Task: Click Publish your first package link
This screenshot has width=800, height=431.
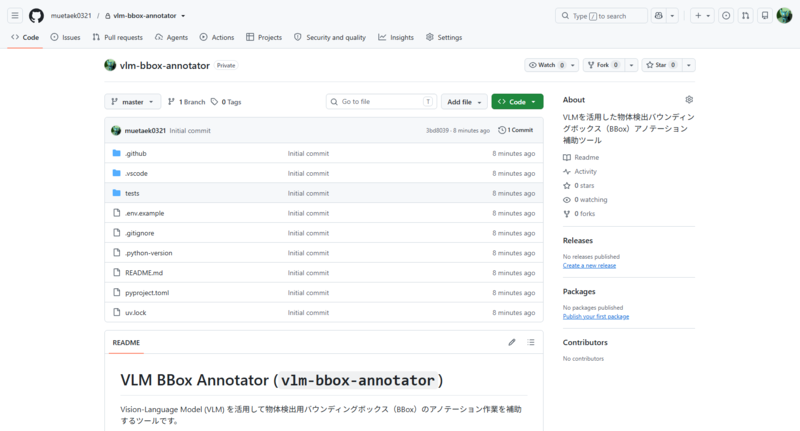Action: [596, 316]
